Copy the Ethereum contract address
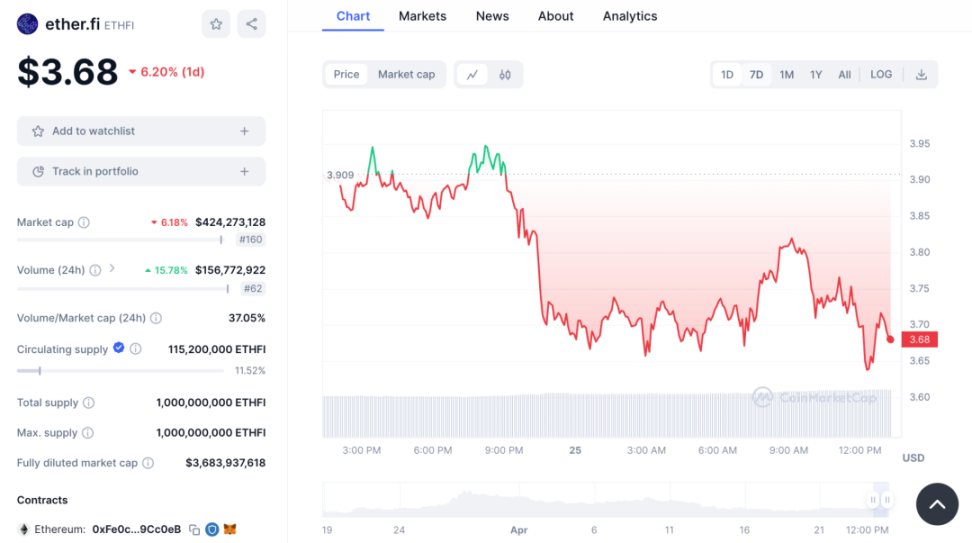The width and height of the screenshot is (972, 543). [x=195, y=529]
